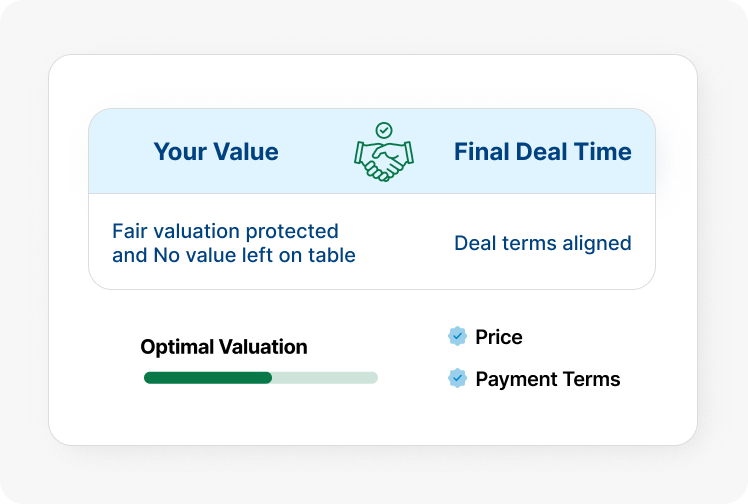Select the "Final Deal Time" column heading
The height and width of the screenshot is (504, 748).
coord(543,152)
